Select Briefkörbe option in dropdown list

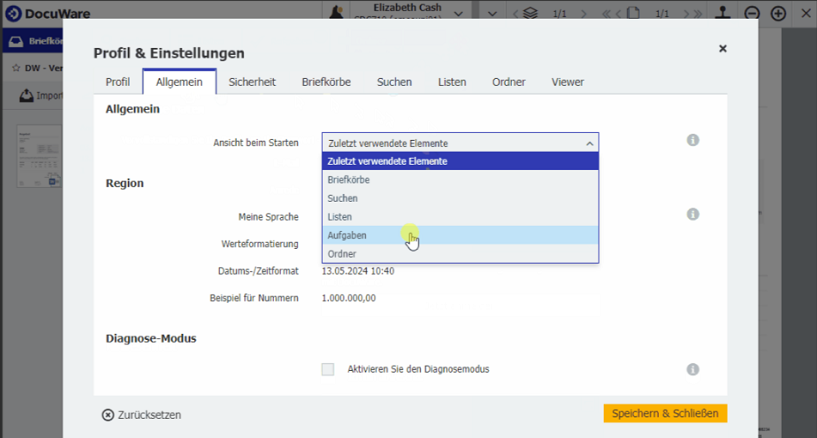pyautogui.click(x=349, y=180)
